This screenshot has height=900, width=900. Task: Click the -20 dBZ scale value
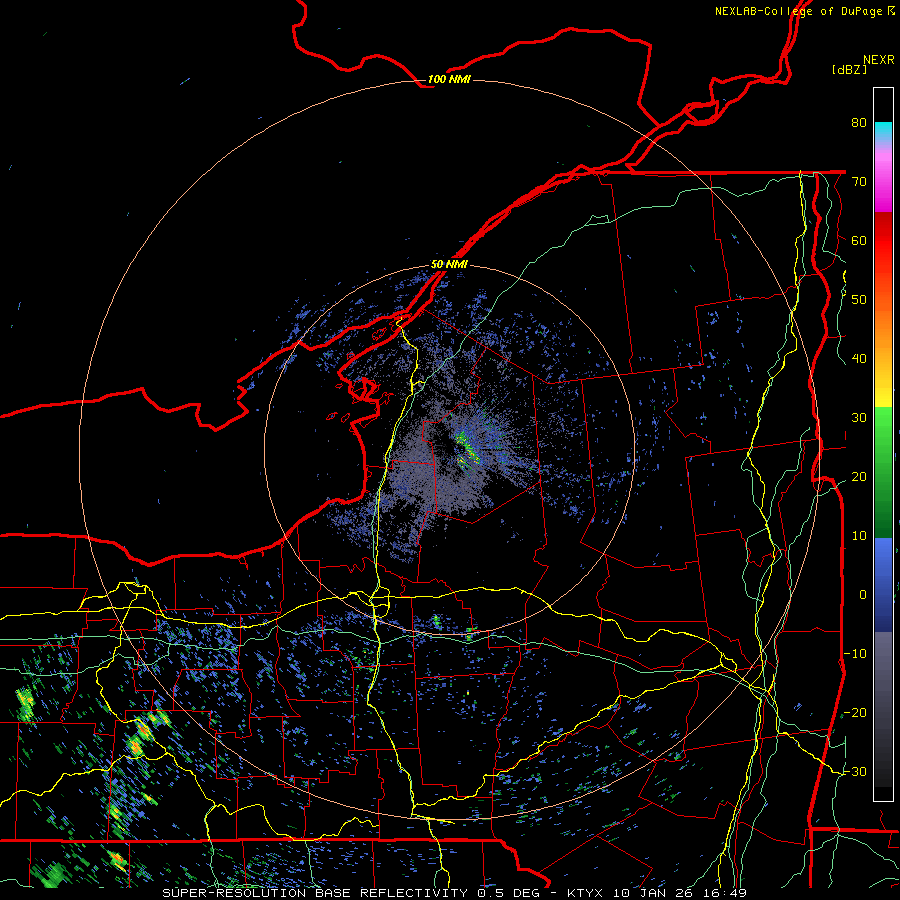(x=855, y=712)
